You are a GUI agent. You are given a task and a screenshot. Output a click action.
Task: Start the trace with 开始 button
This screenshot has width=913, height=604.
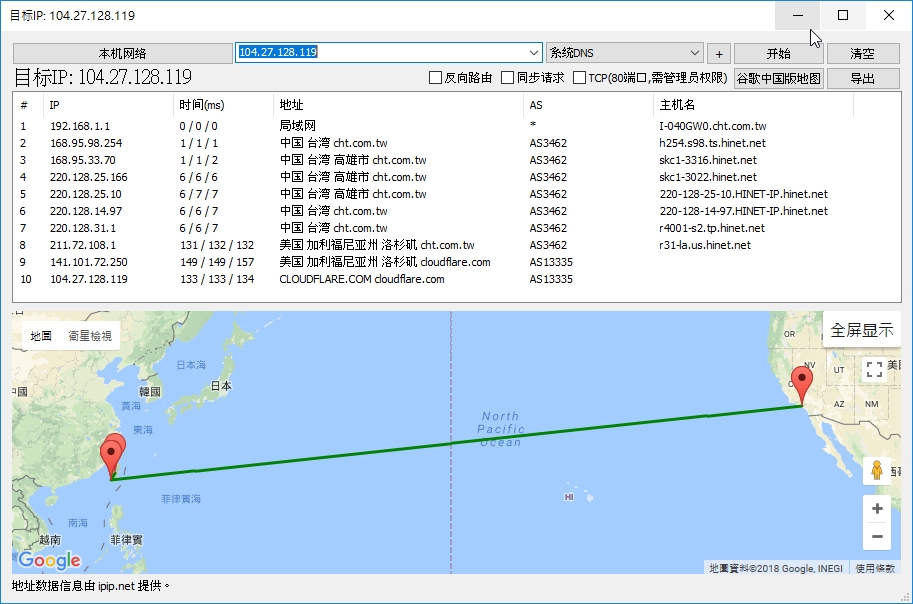(x=778, y=54)
